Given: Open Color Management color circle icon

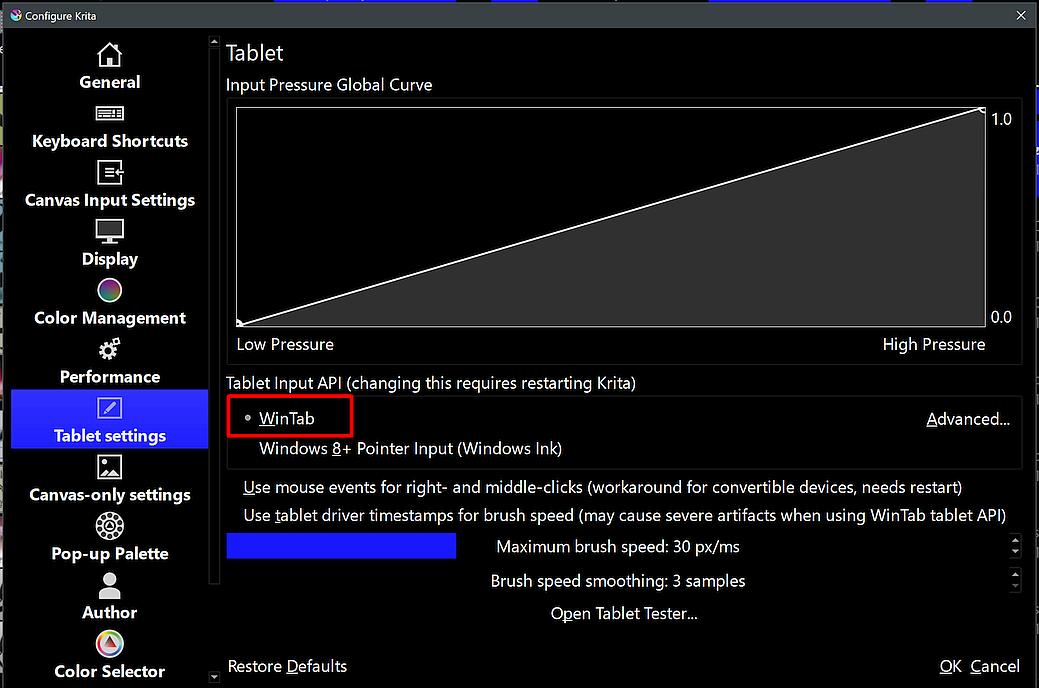Looking at the screenshot, I should coord(109,290).
